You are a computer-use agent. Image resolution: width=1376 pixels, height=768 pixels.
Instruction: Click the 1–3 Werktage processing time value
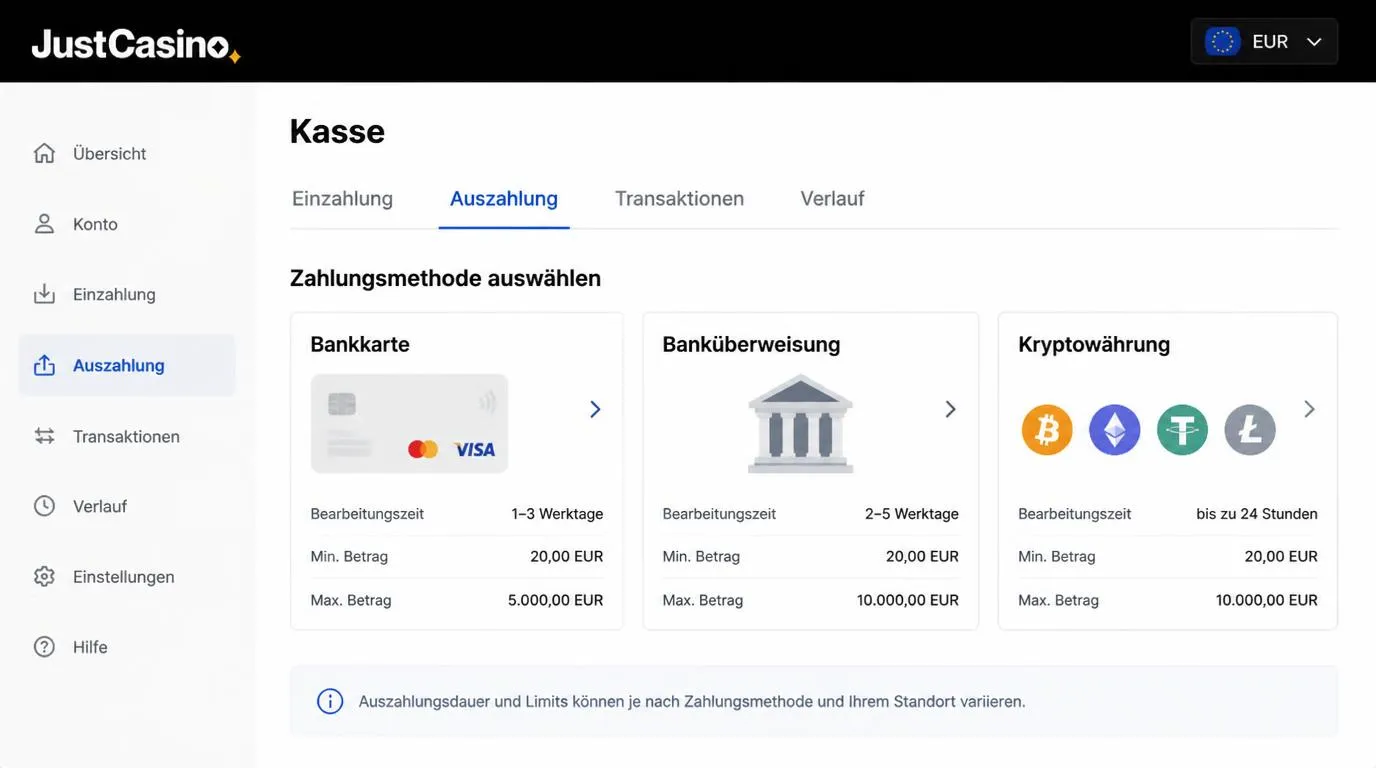(557, 514)
